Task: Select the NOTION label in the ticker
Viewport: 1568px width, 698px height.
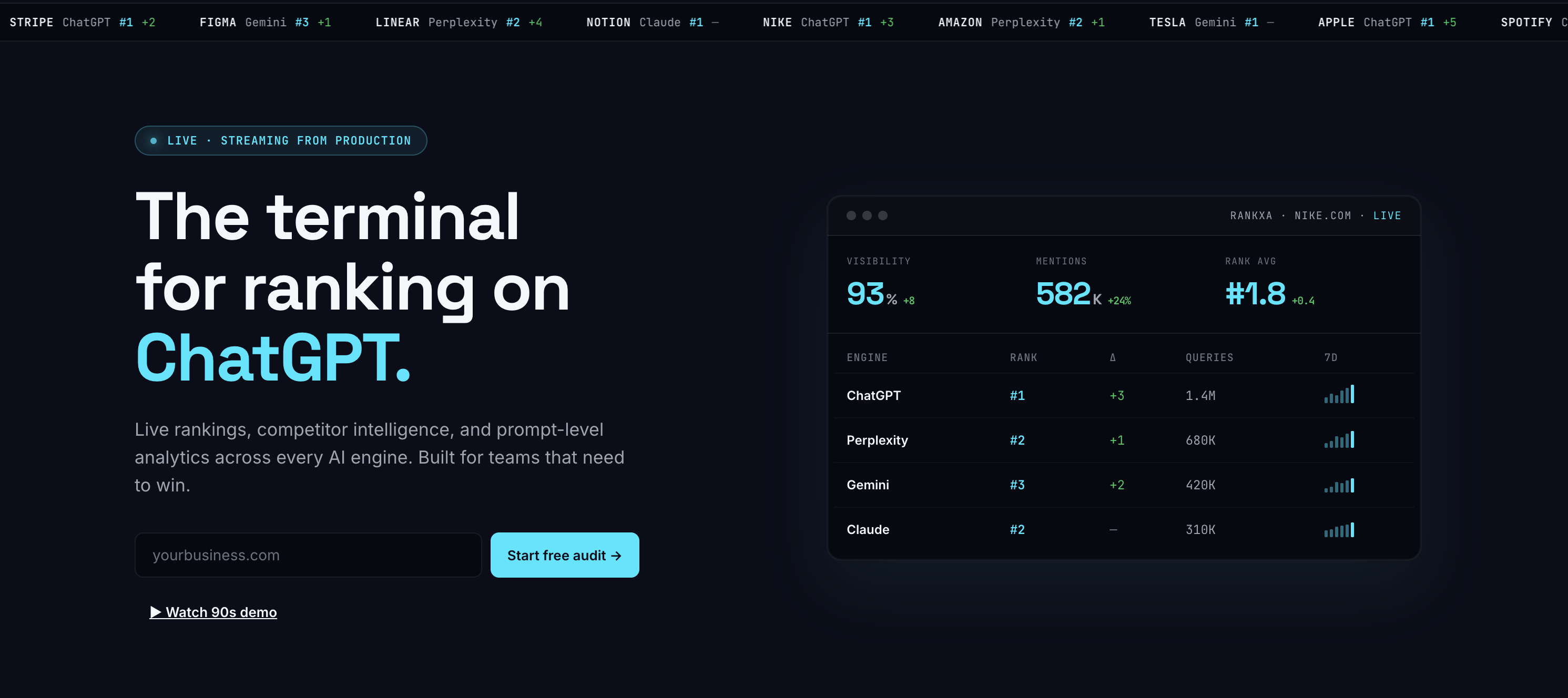Action: coord(609,22)
